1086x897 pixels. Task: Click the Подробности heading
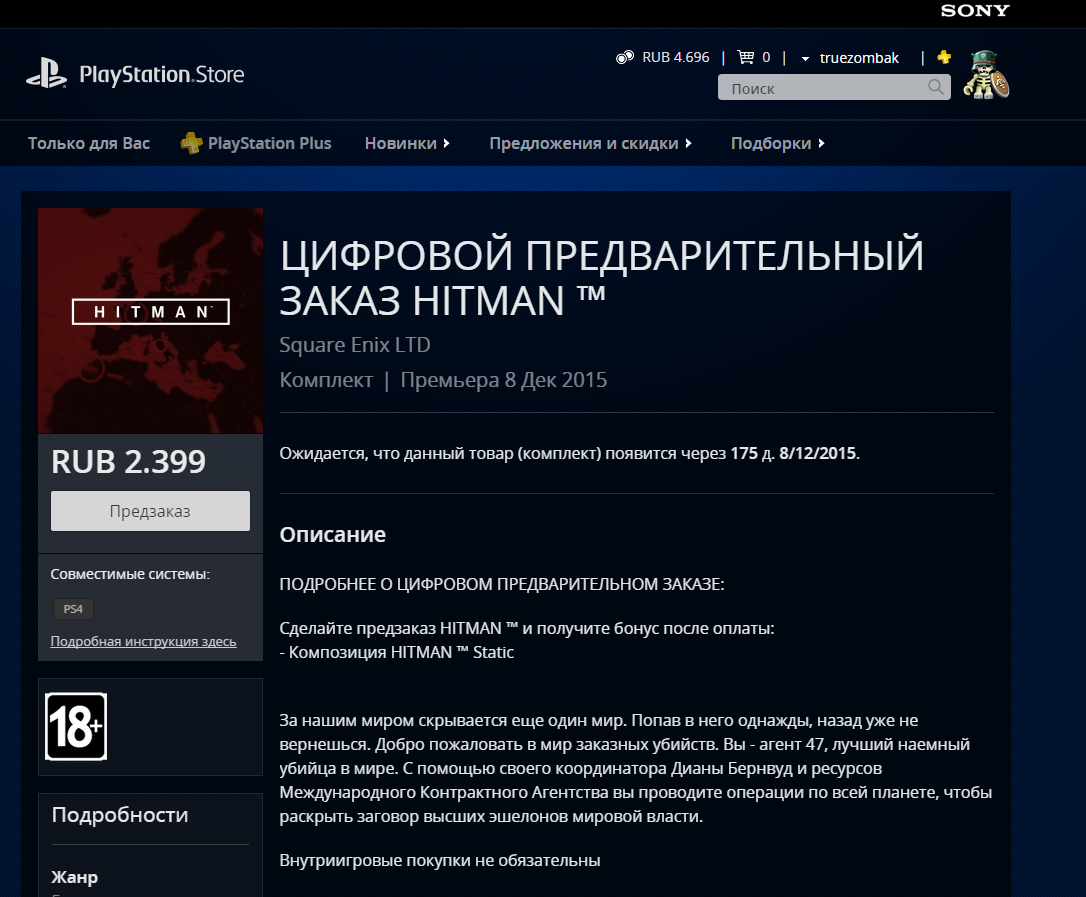coord(120,815)
